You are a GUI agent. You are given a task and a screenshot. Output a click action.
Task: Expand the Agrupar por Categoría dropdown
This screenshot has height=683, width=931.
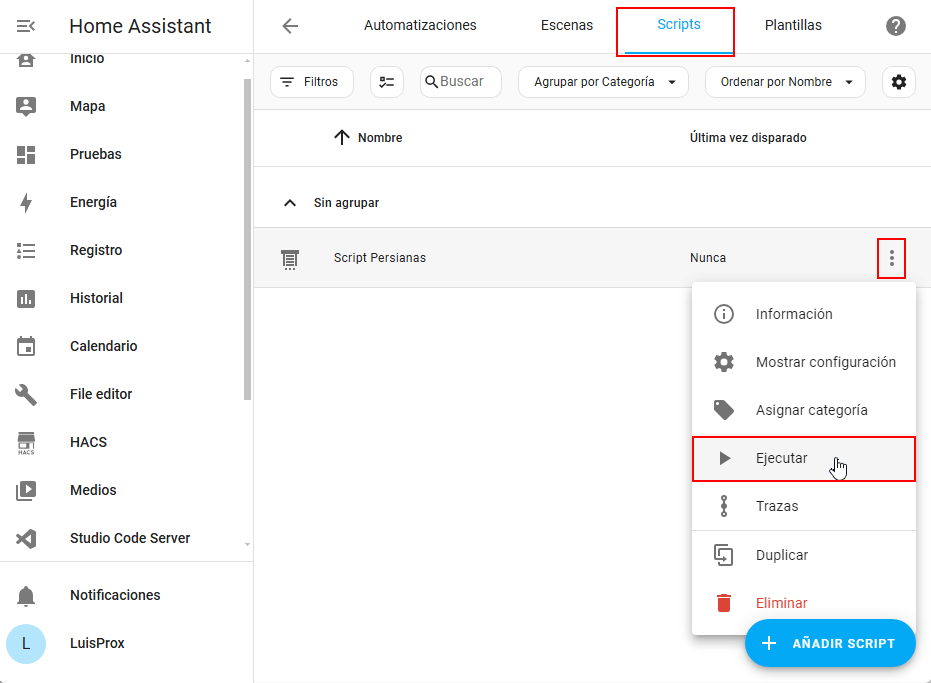click(603, 82)
